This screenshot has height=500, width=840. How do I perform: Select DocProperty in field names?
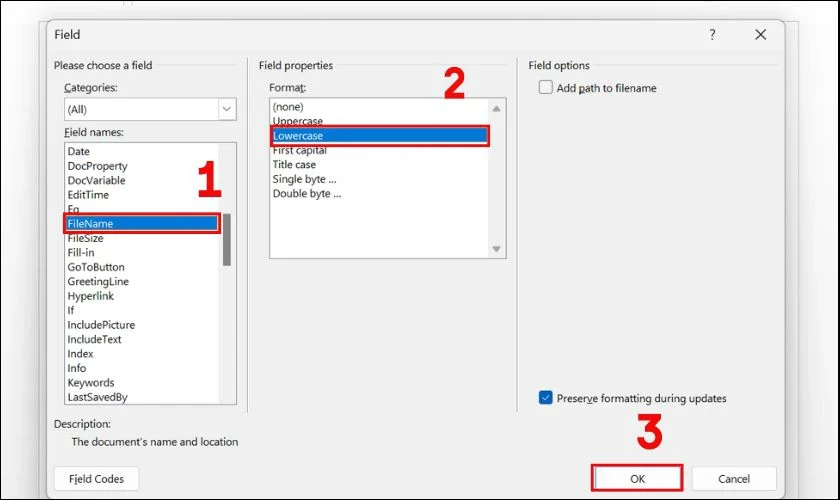tap(141, 166)
